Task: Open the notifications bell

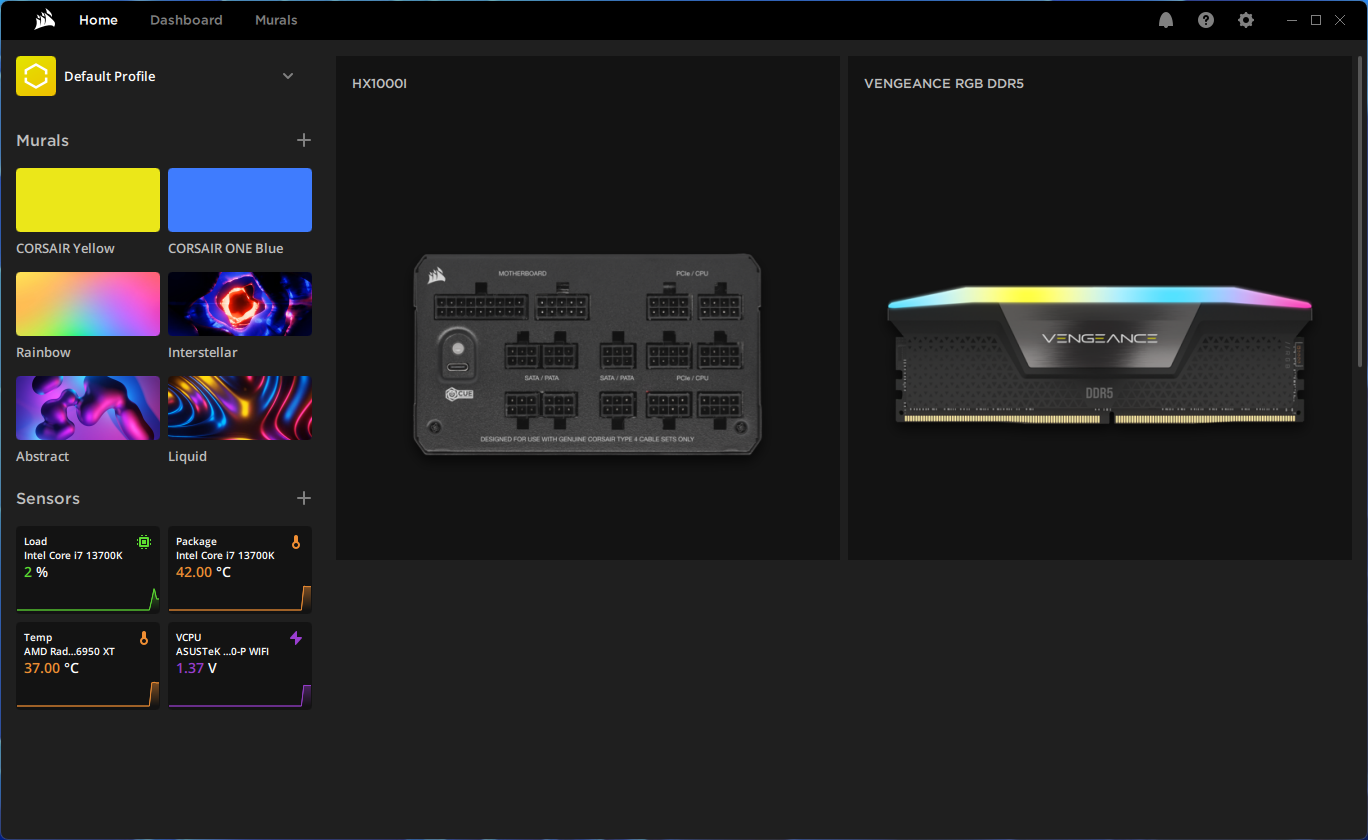Action: (x=1166, y=20)
